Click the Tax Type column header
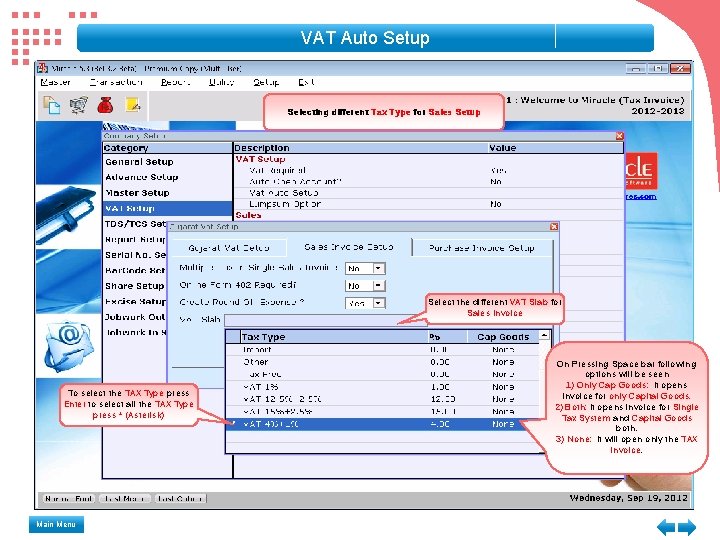Image resolution: width=720 pixels, height=540 pixels. (334, 337)
